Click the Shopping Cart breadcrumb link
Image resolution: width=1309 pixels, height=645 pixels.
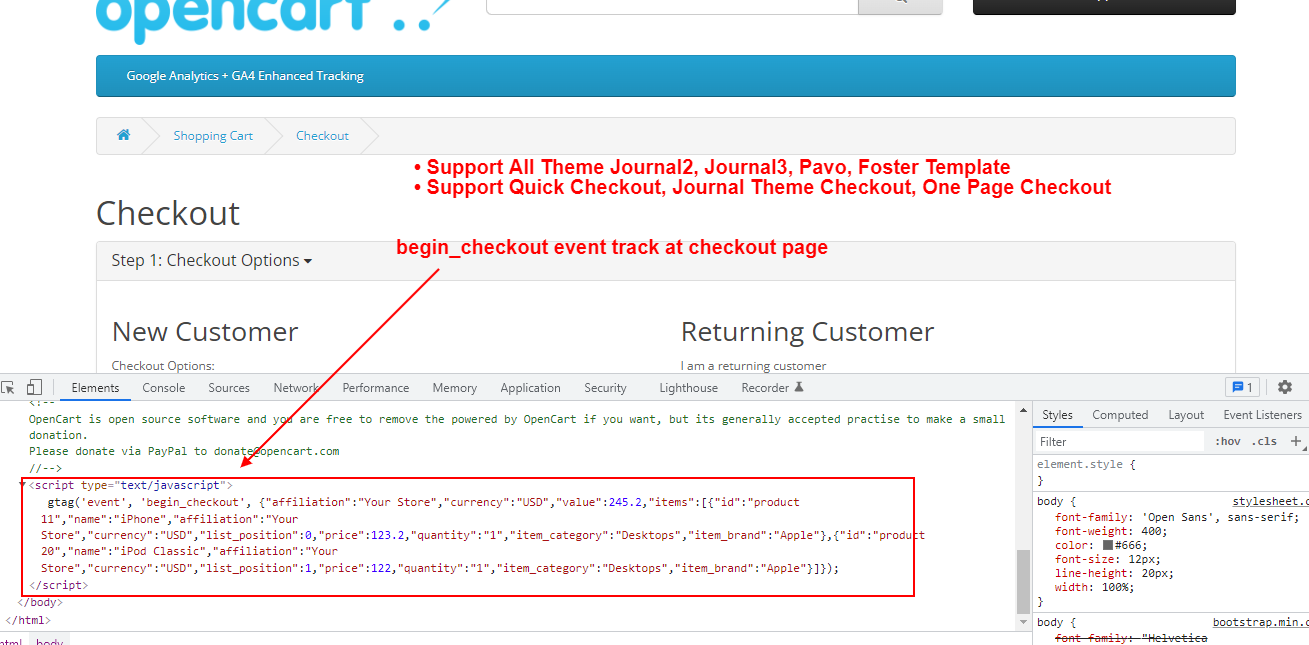pyautogui.click(x=213, y=136)
